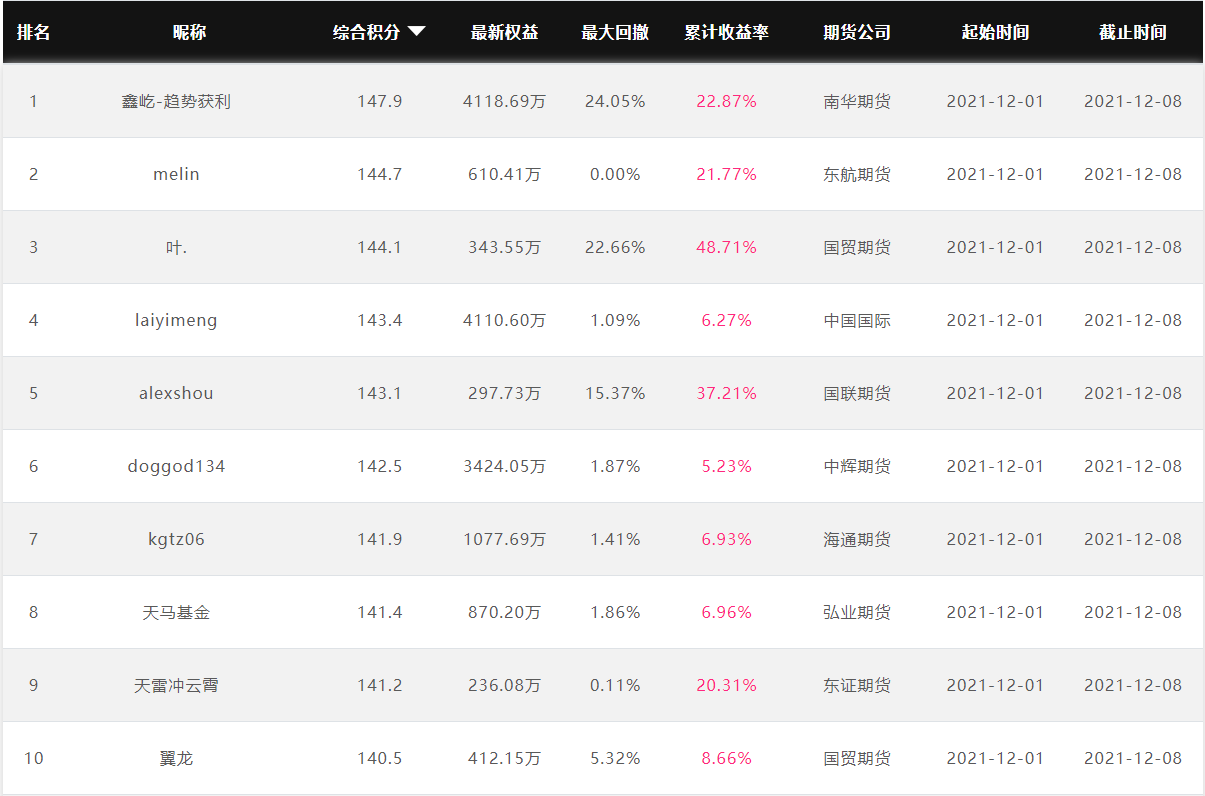1205x796 pixels.
Task: Select score 141.9
Action: tap(380, 539)
